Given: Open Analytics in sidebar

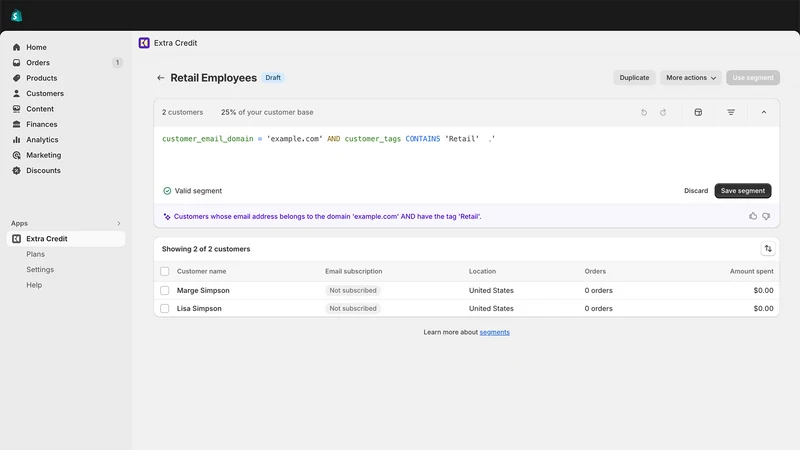Looking at the screenshot, I should 42,139.
